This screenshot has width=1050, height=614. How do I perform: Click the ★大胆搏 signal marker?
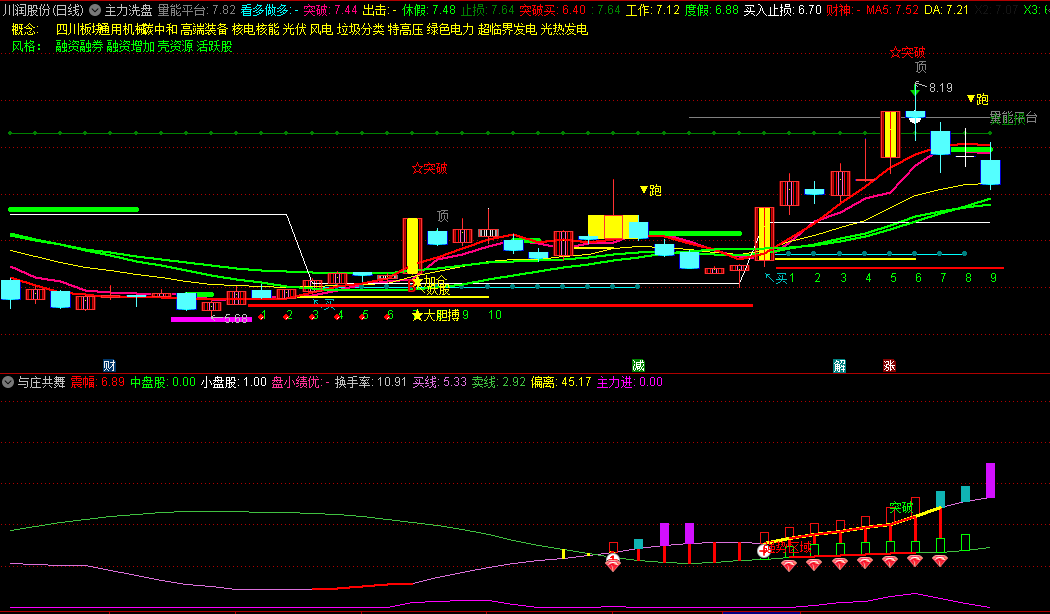436,315
